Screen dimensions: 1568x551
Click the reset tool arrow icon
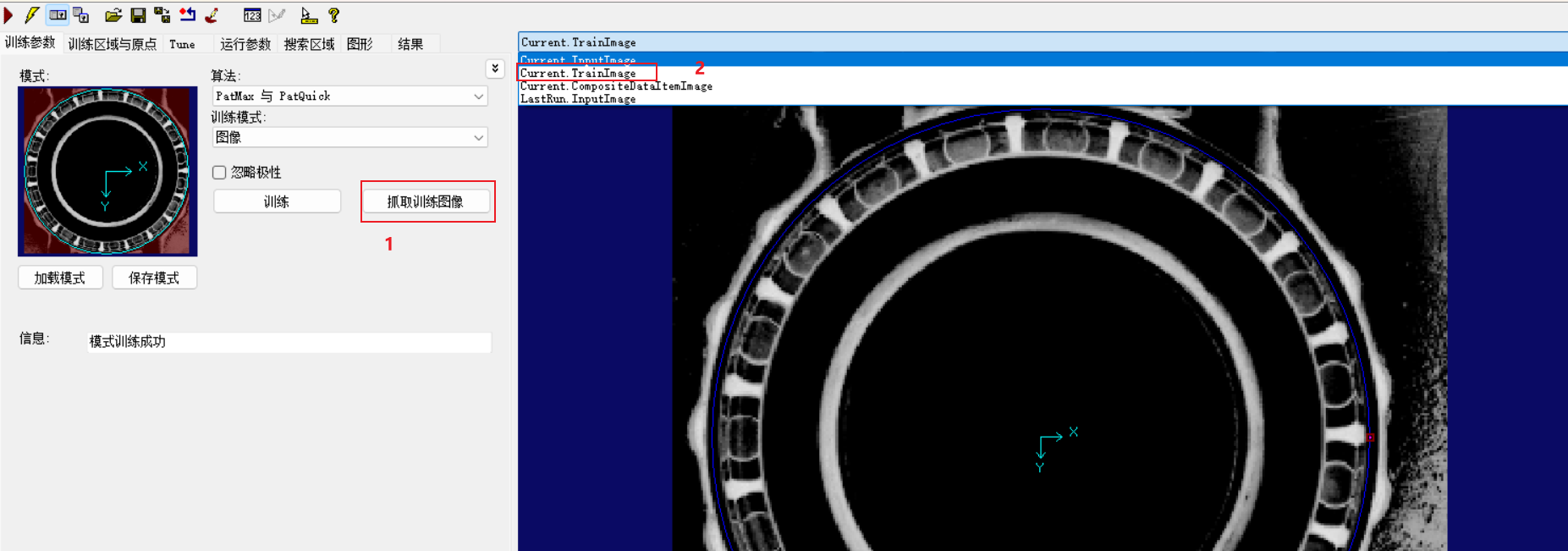187,15
